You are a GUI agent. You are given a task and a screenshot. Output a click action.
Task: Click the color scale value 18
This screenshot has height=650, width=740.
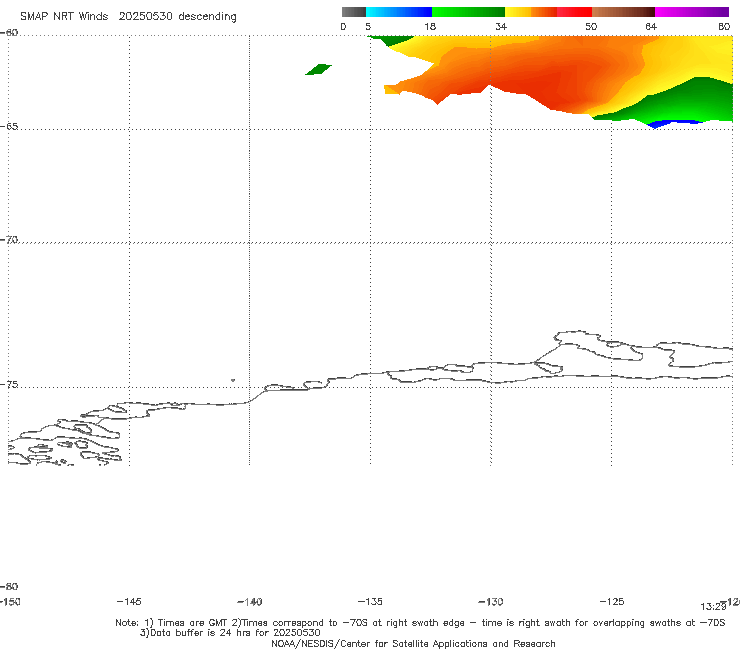click(x=430, y=27)
